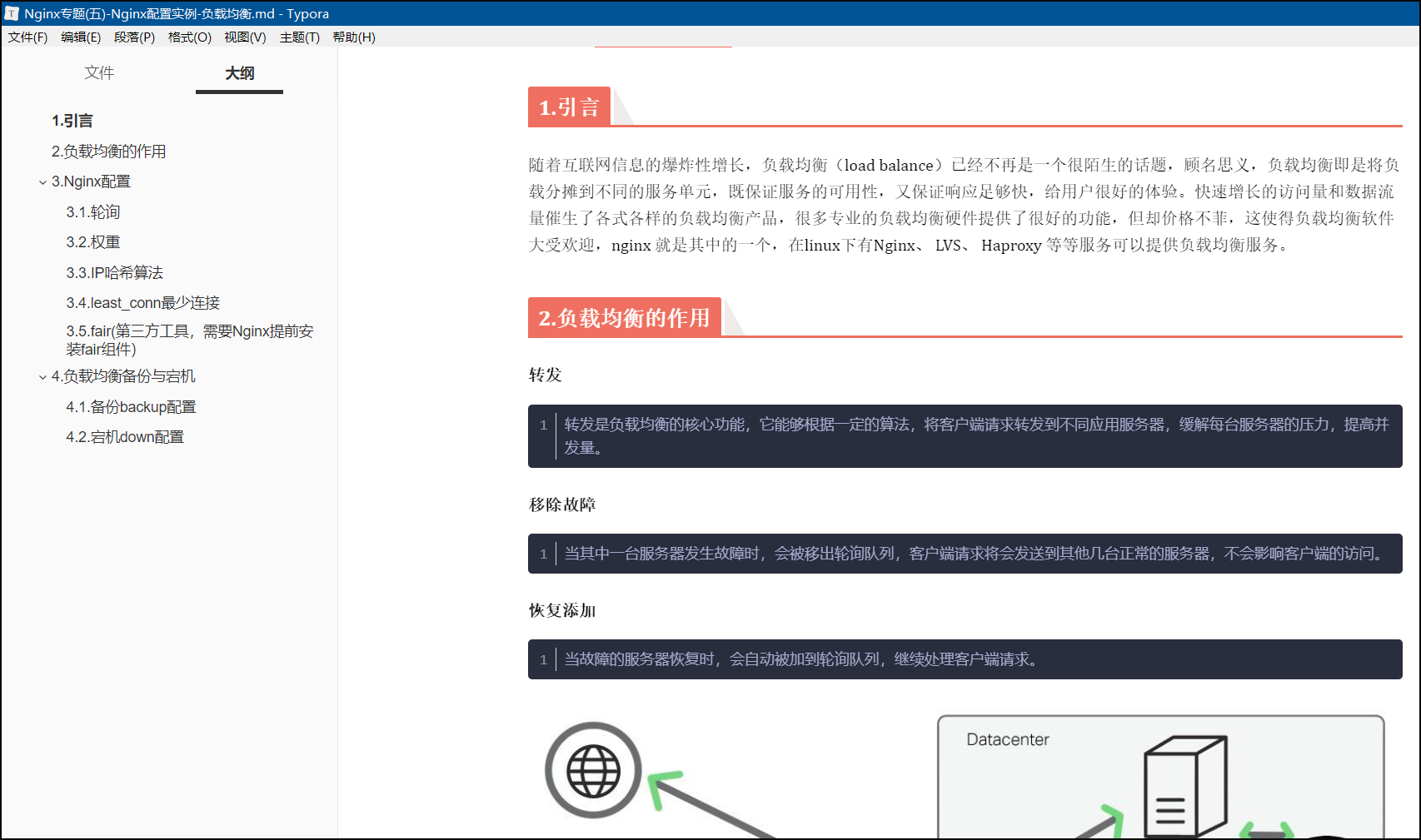Collapse the 3.Nginx配置 outline chevron

coord(42,182)
